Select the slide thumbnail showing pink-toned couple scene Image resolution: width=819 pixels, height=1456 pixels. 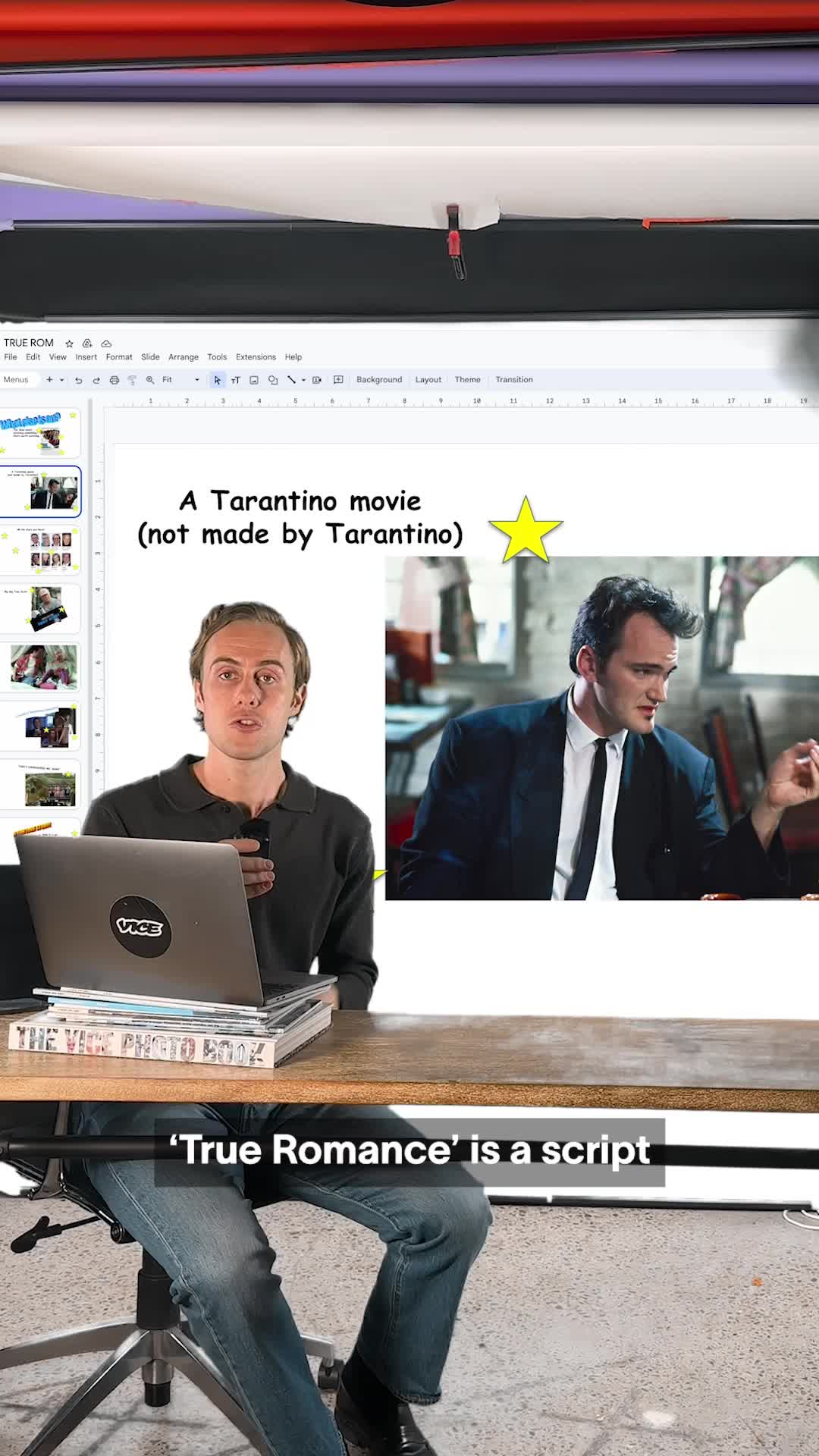tap(39, 667)
